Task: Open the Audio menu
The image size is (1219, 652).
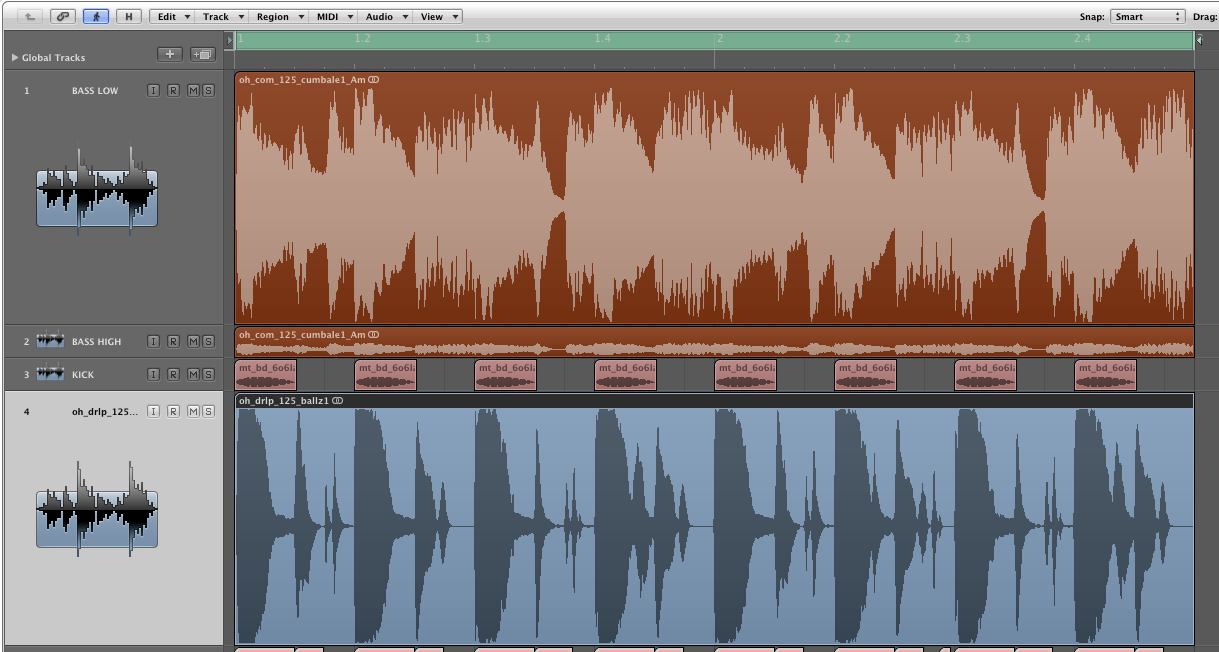Action: point(385,16)
